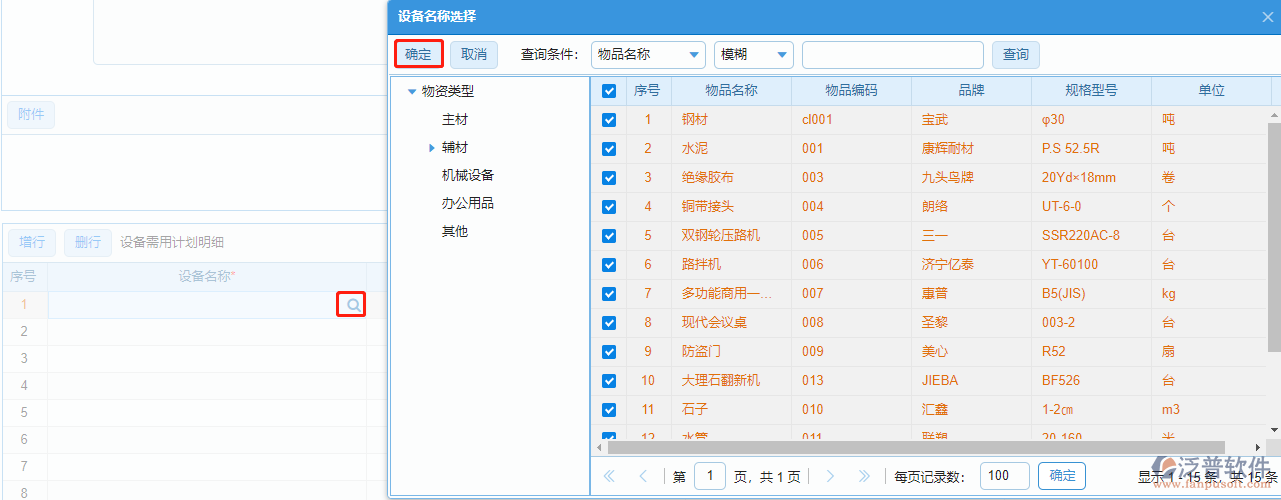
Task: Uncheck the 钢材 row checkbox
Action: click(609, 120)
